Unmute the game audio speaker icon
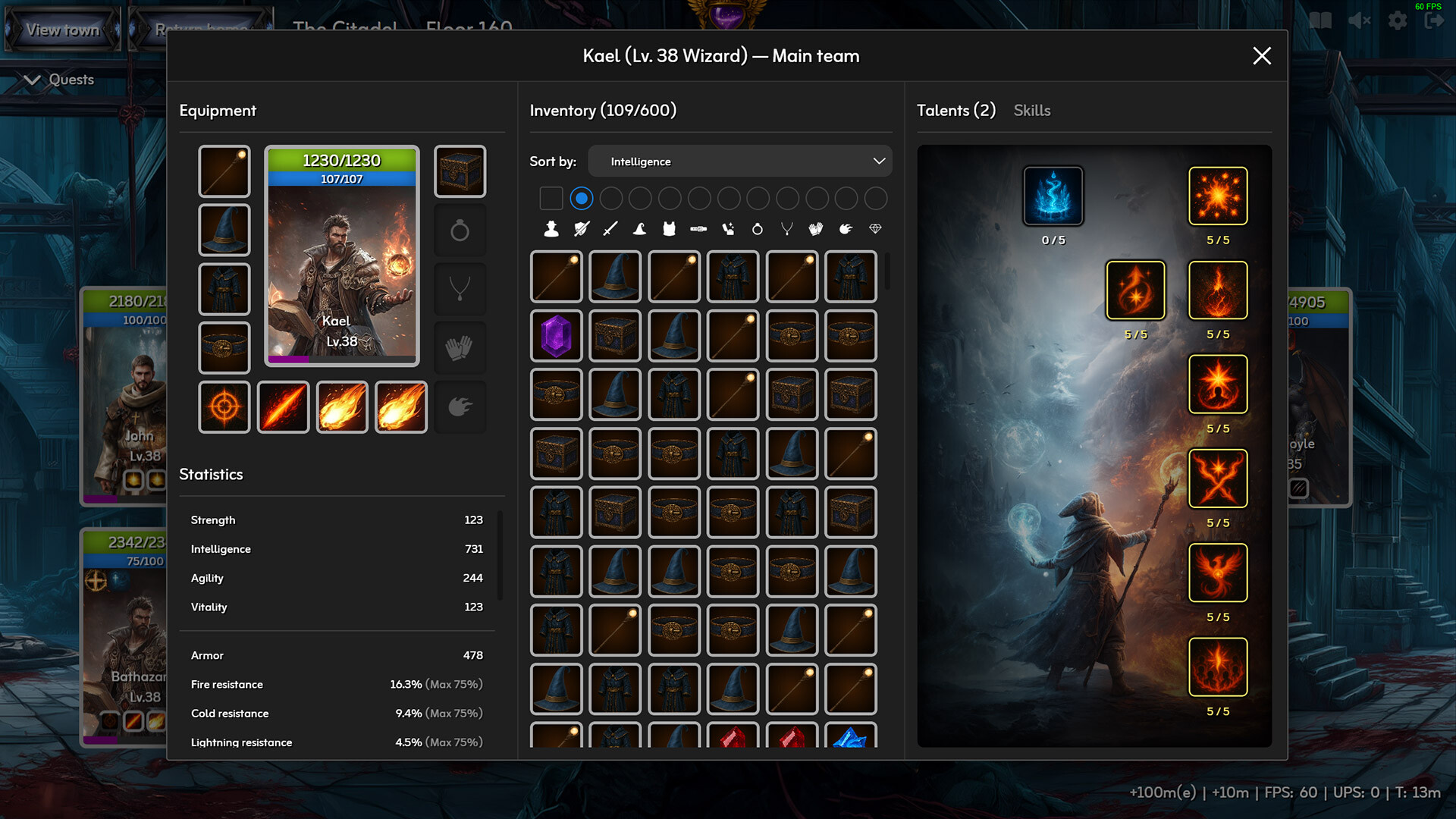The image size is (1456, 819). coord(1359,20)
